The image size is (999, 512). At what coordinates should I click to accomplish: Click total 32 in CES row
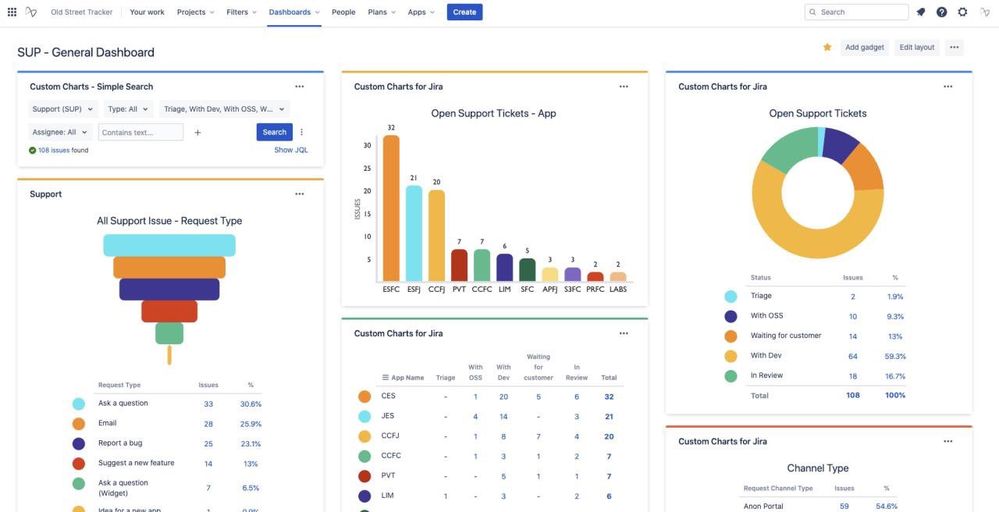click(609, 397)
